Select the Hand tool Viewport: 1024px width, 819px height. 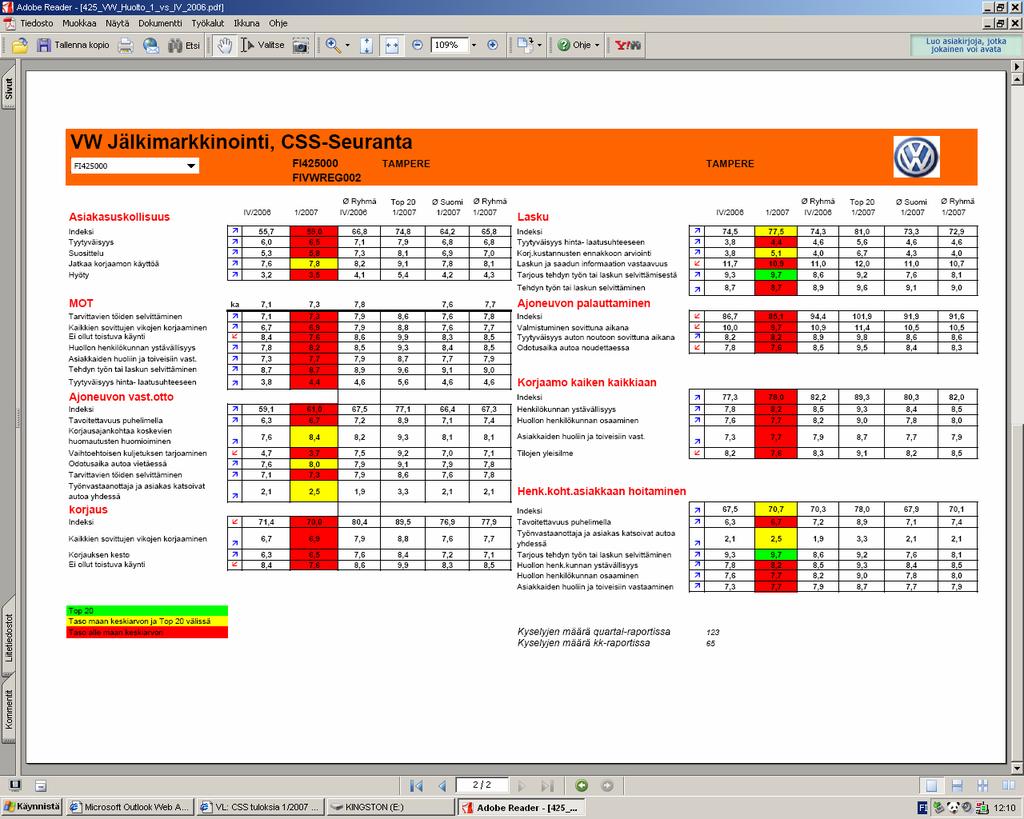225,45
